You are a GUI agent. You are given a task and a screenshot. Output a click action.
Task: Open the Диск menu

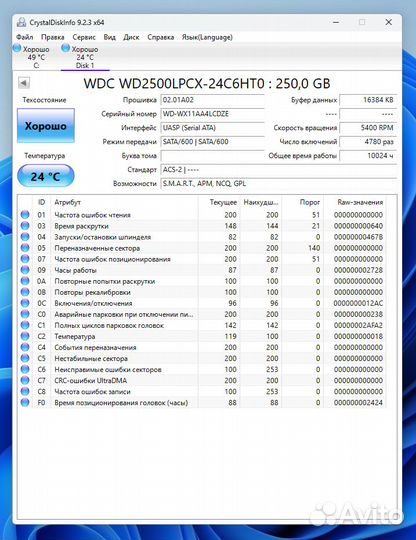coord(131,37)
